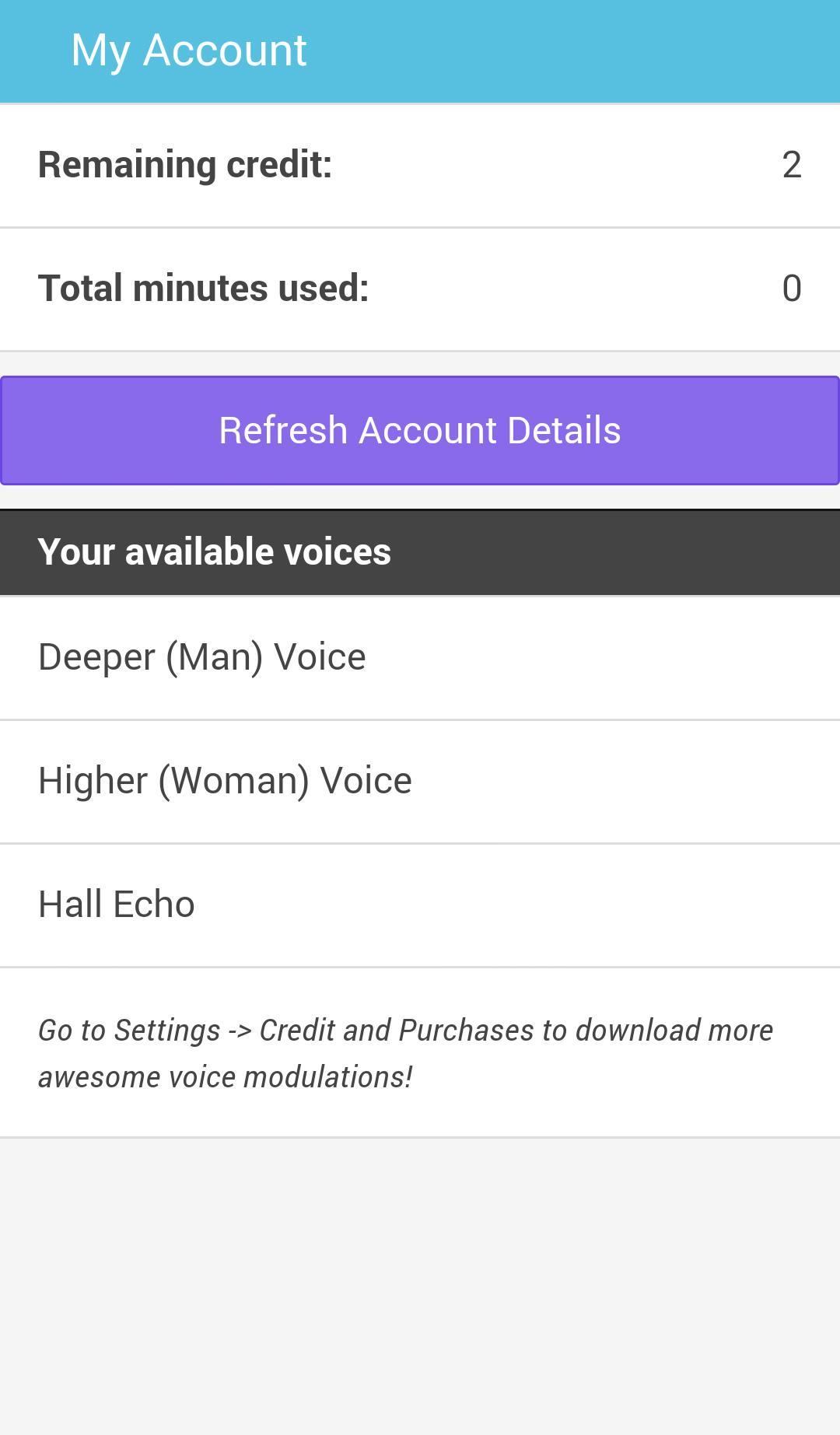Tap Credit and Purchases in the hint text

coord(397,1030)
